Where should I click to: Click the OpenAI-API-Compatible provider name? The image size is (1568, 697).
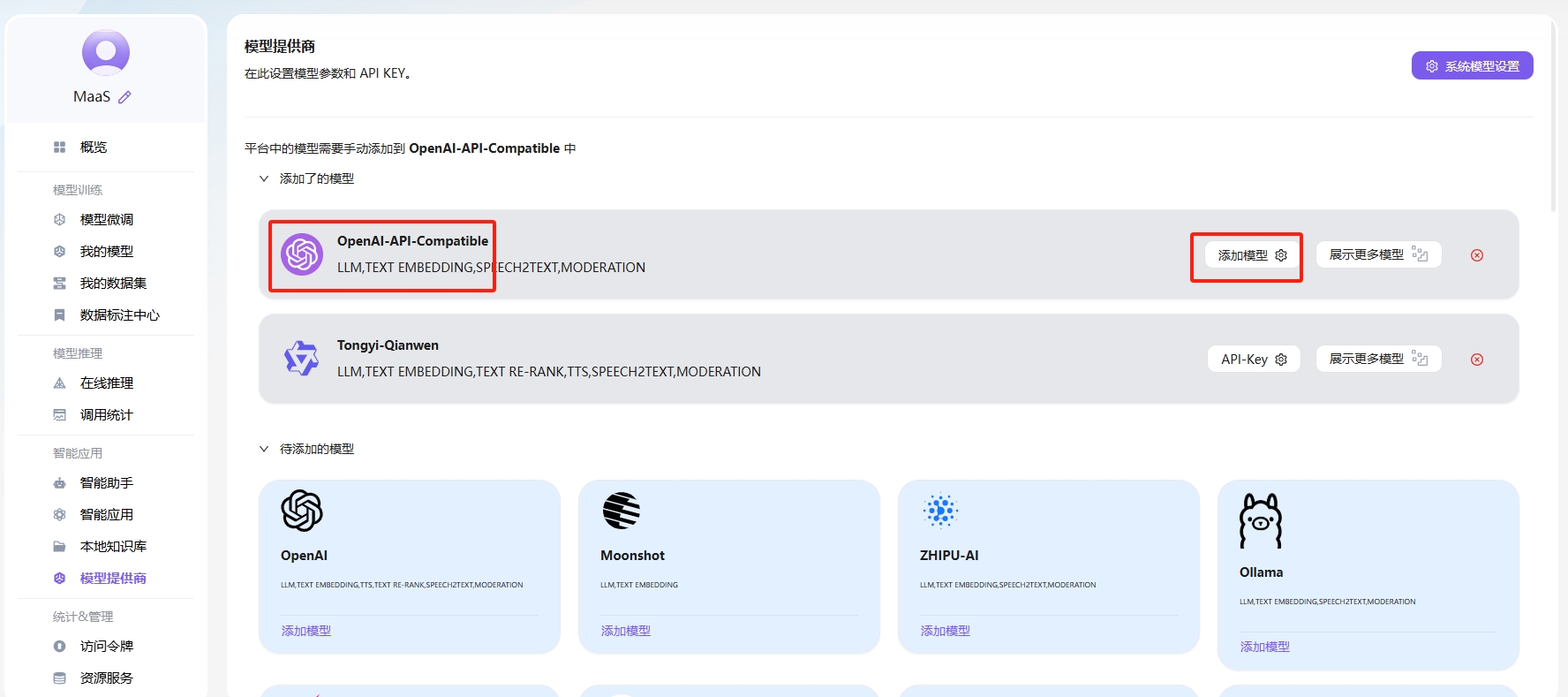pos(412,241)
